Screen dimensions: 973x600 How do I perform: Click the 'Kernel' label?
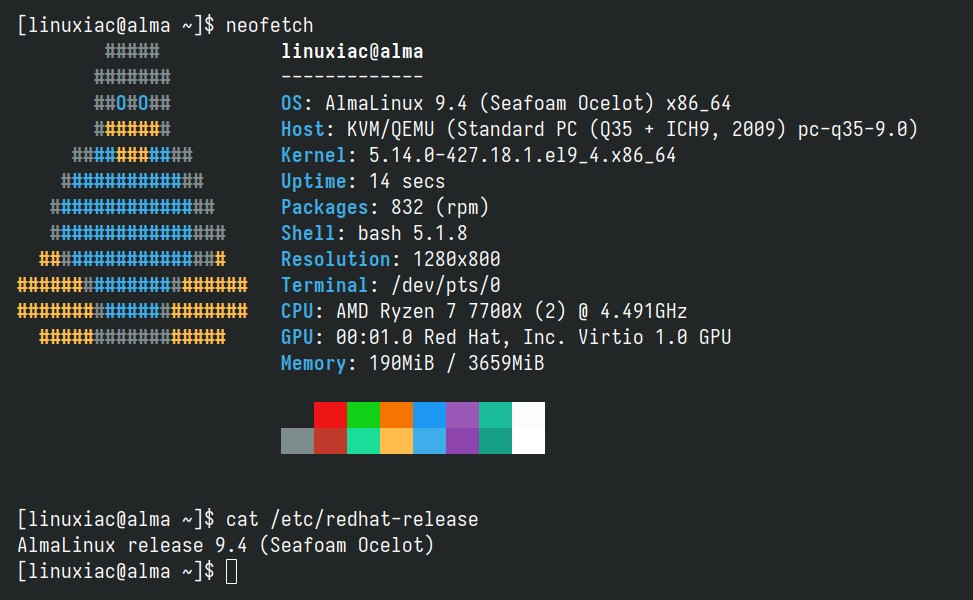(313, 155)
